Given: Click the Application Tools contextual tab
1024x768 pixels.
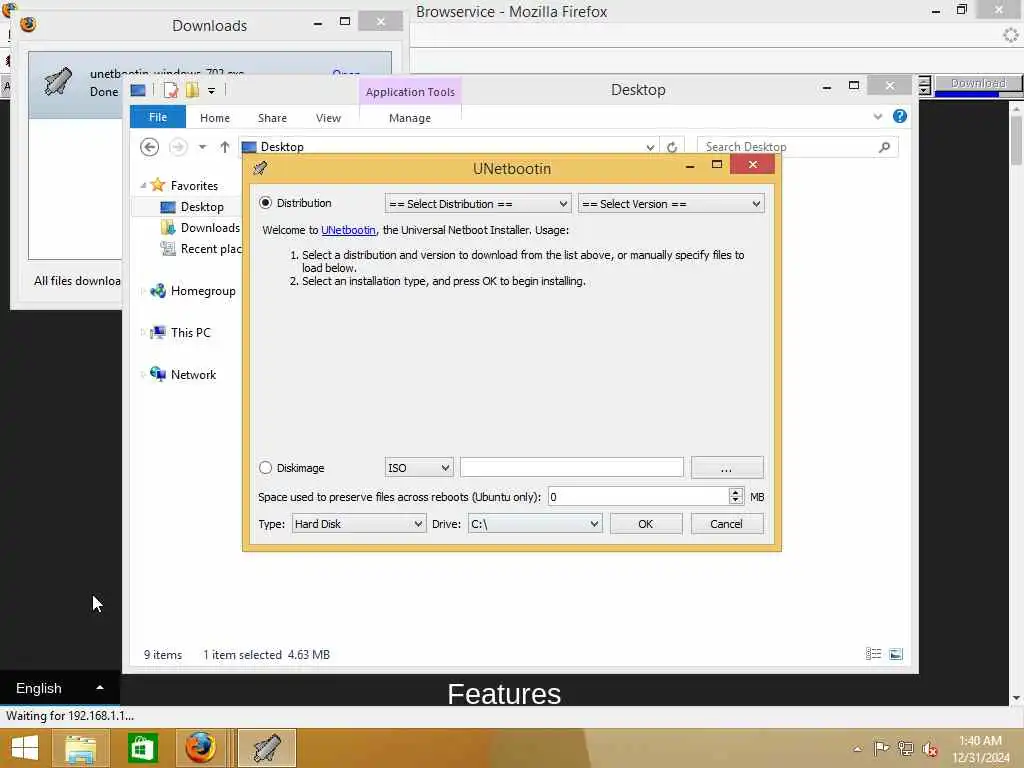Looking at the screenshot, I should [410, 92].
